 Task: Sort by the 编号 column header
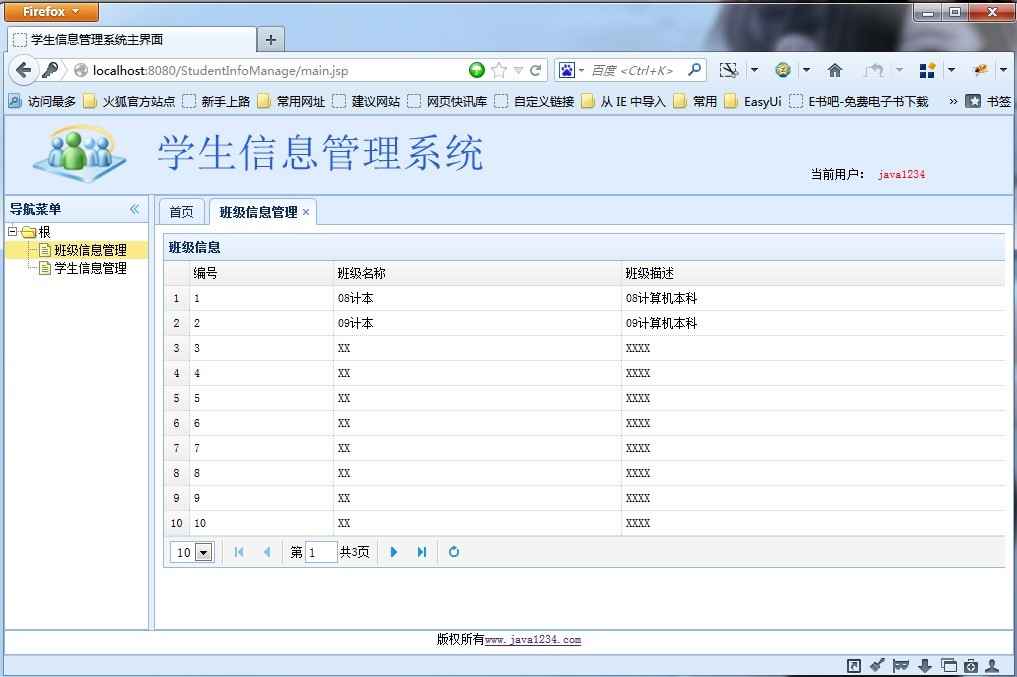point(261,273)
